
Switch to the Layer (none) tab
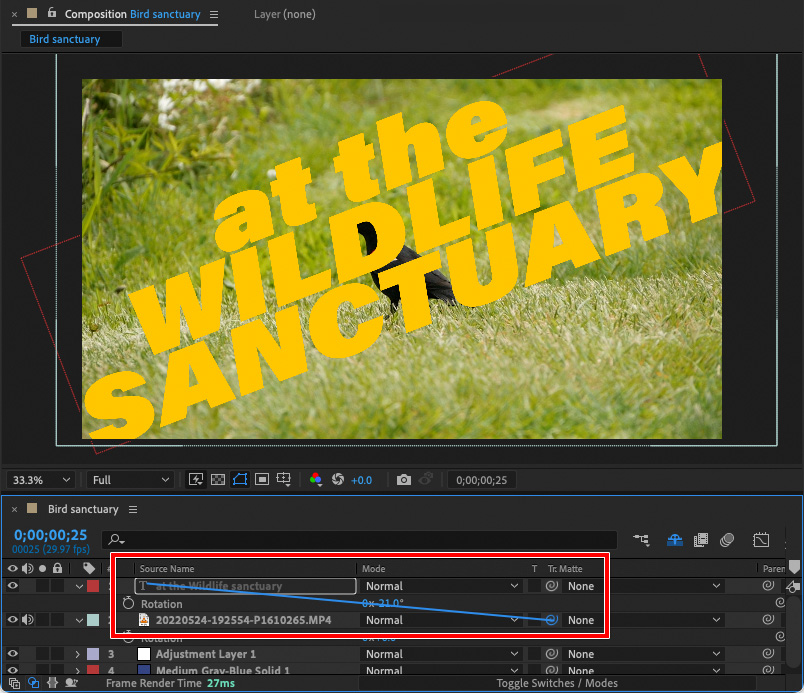pyautogui.click(x=285, y=14)
